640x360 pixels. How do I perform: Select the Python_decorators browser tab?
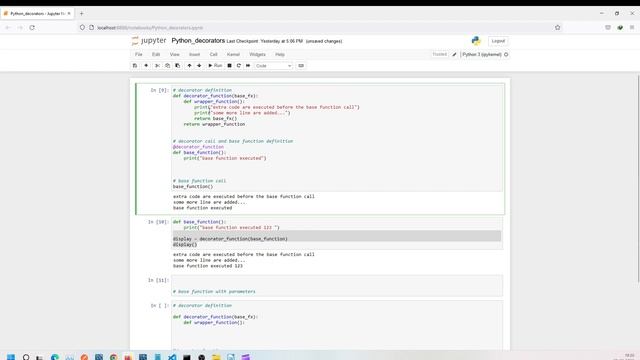(37, 13)
